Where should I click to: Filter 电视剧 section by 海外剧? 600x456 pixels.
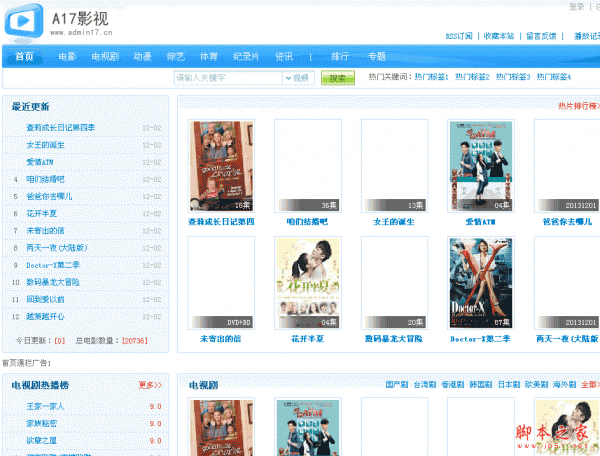(564, 384)
